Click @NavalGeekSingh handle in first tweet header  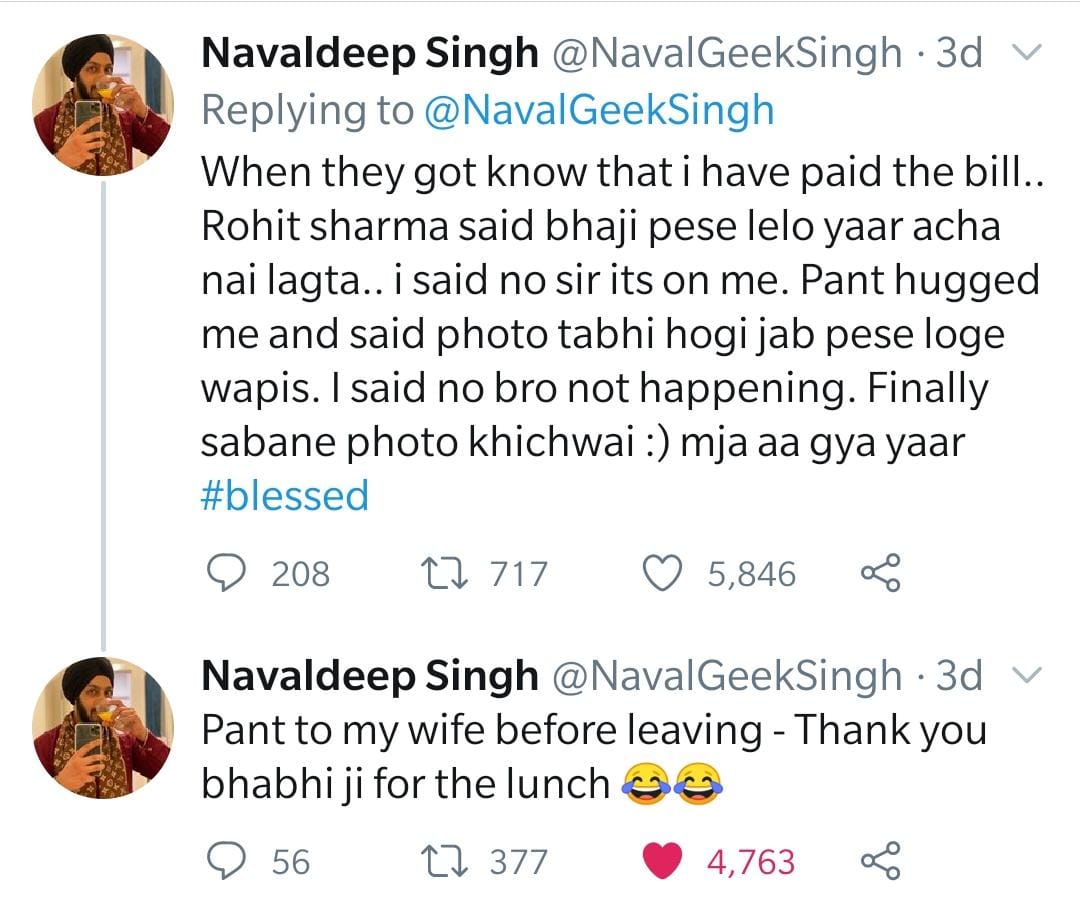tap(727, 53)
